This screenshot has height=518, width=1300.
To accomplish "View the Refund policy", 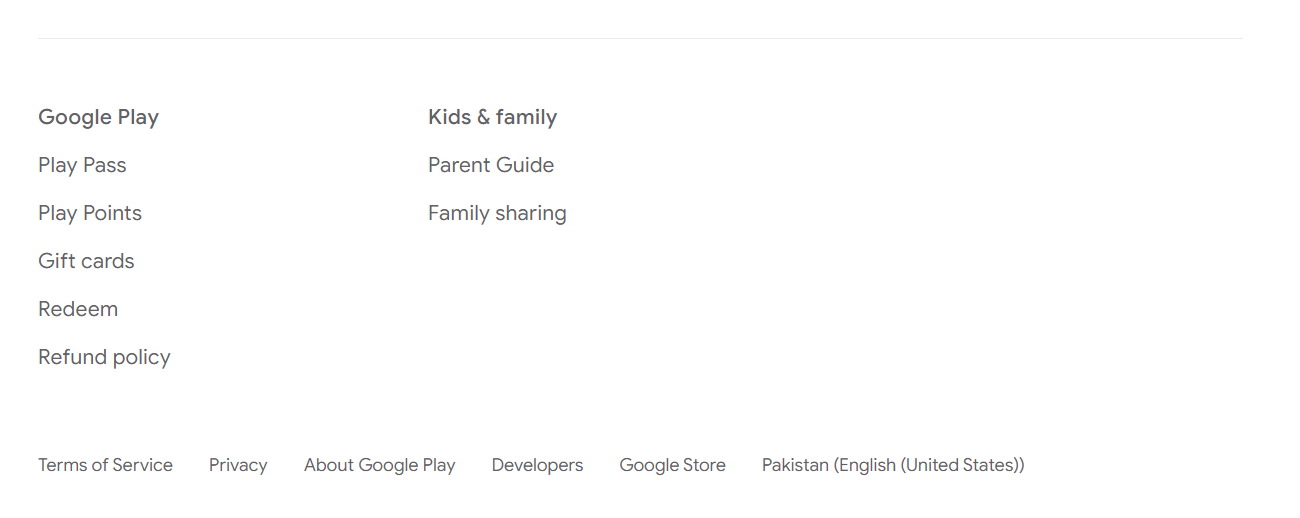I will coord(104,357).
